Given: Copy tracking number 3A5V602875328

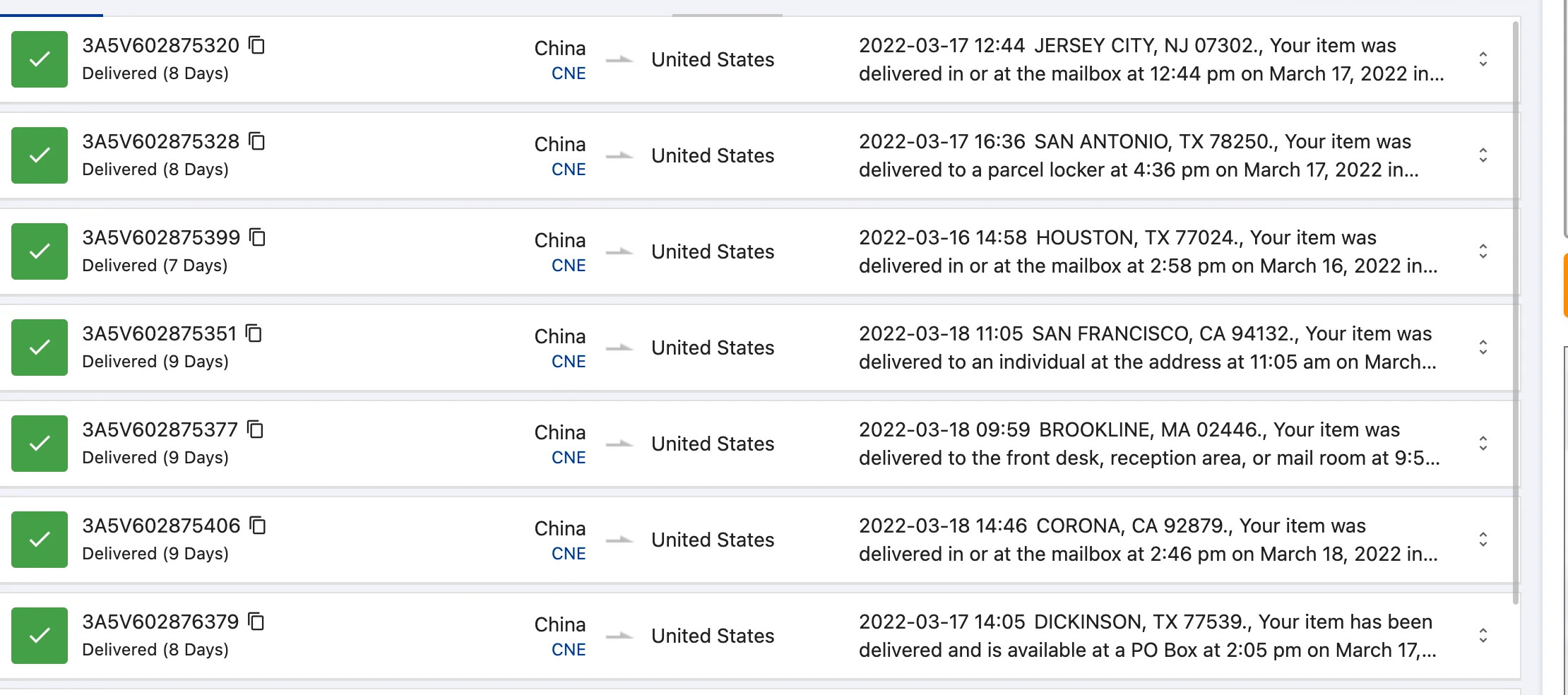Looking at the screenshot, I should point(257,141).
